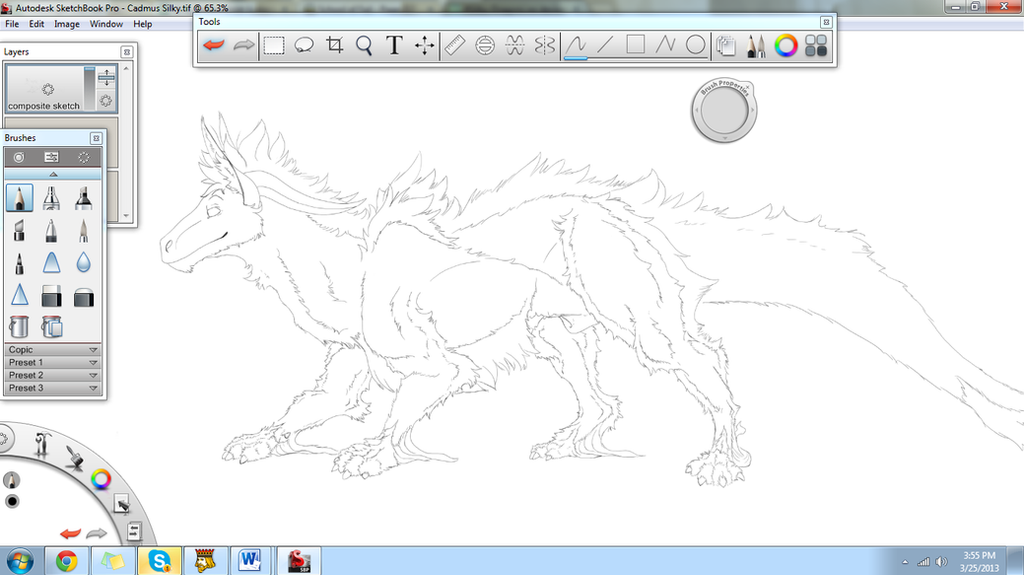Click the gray Redo arrow in Tools bar
The width and height of the screenshot is (1024, 575).
[244, 46]
